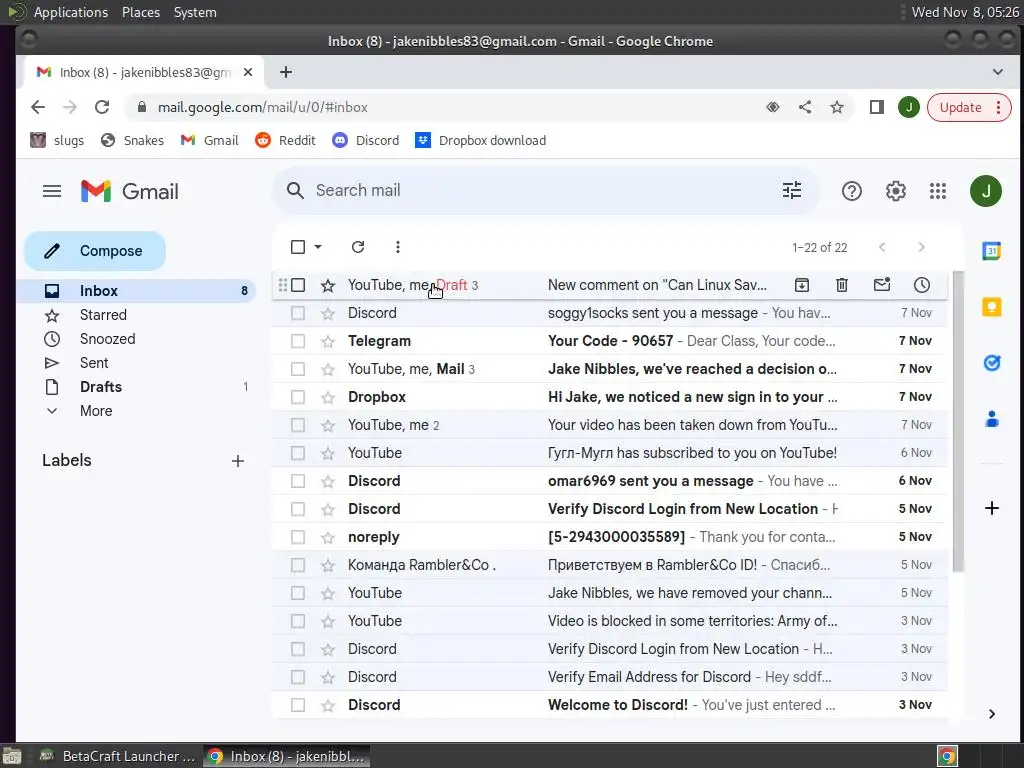
Task: Open a new Chrome tab
Action: (x=286, y=72)
